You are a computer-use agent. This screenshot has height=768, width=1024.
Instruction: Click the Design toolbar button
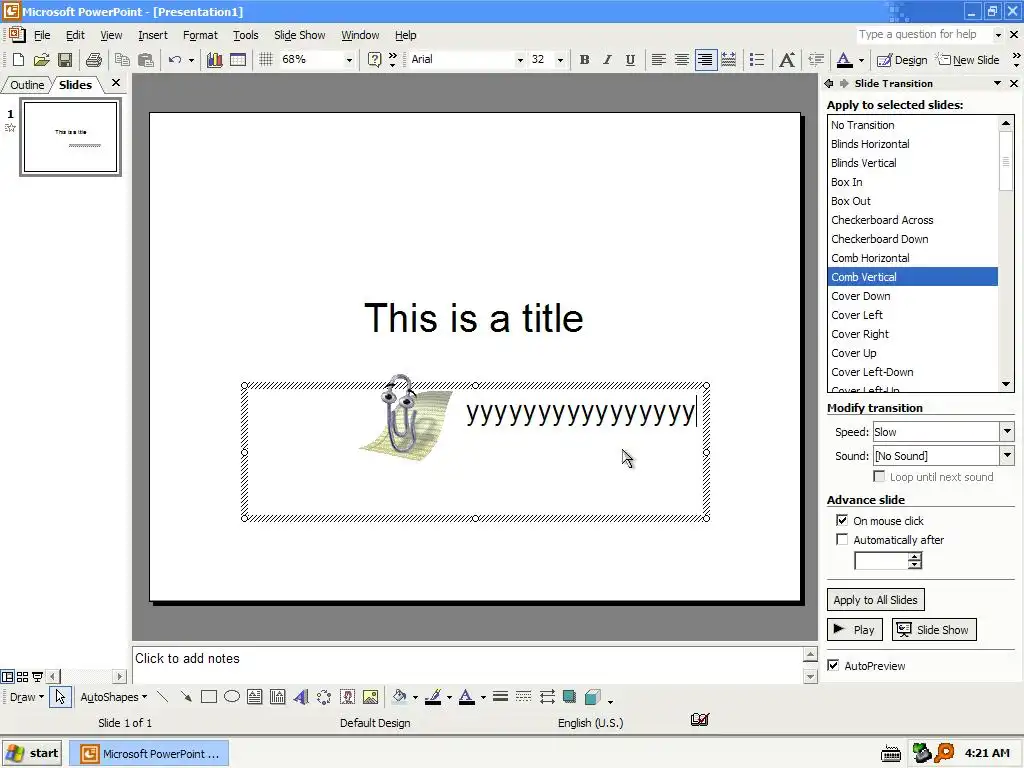coord(902,59)
